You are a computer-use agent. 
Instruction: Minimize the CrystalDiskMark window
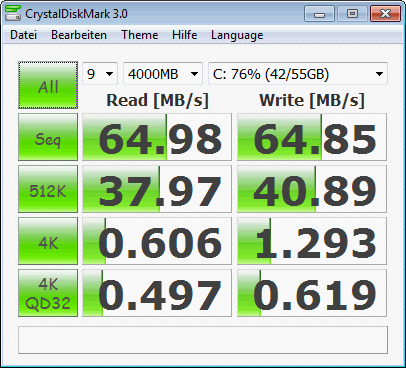[x=319, y=14]
